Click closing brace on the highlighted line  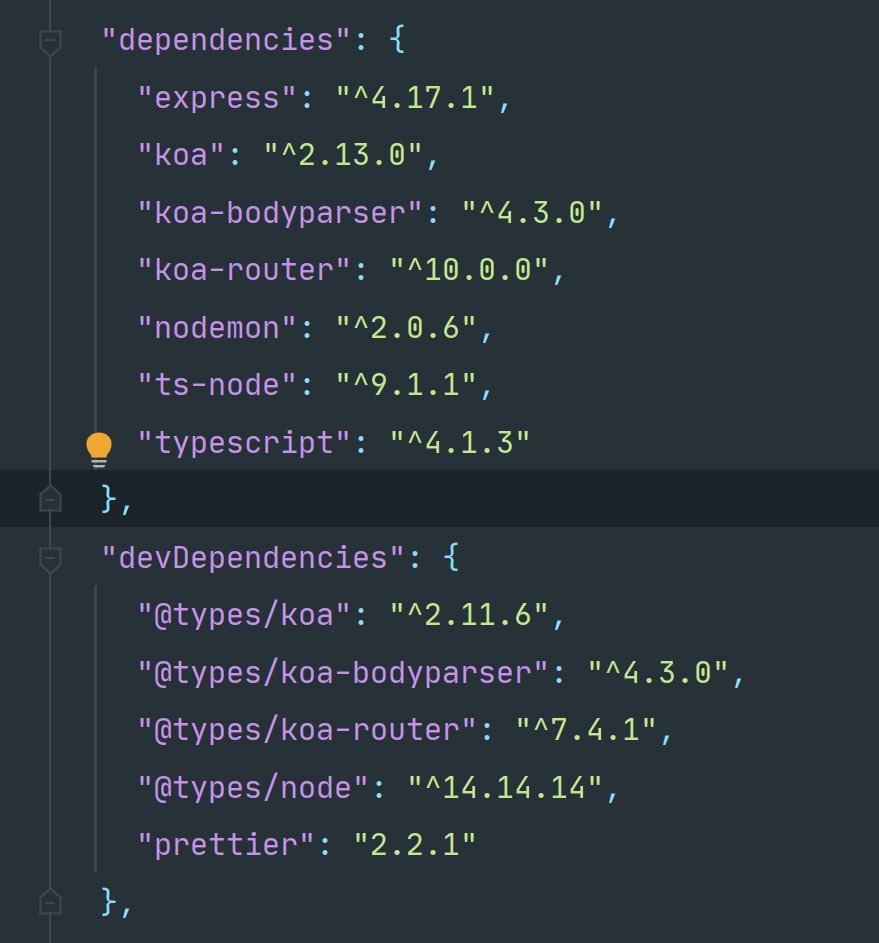(109, 499)
